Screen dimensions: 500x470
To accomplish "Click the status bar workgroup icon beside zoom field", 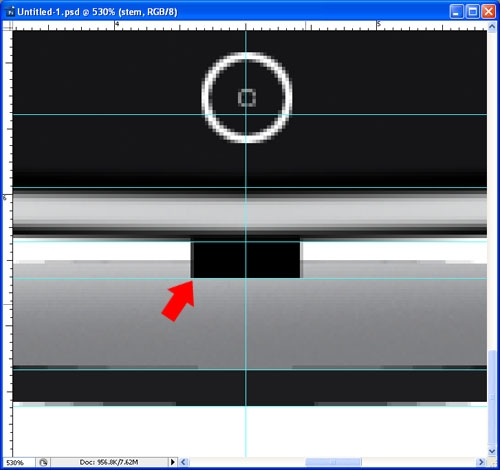I will click(x=43, y=462).
